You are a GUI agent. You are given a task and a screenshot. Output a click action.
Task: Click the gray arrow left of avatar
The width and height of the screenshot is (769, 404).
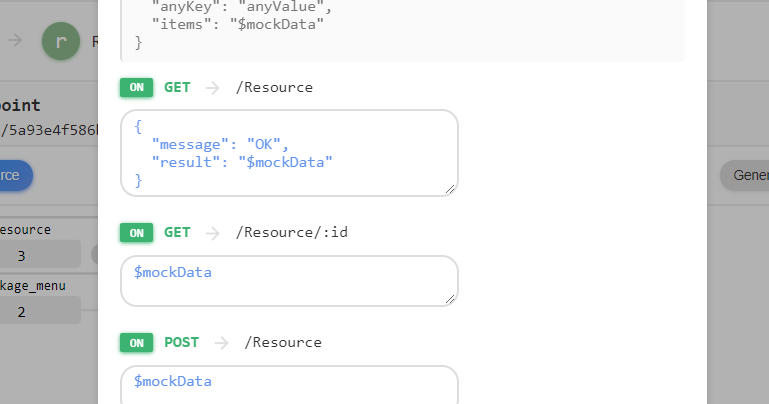click(x=16, y=41)
